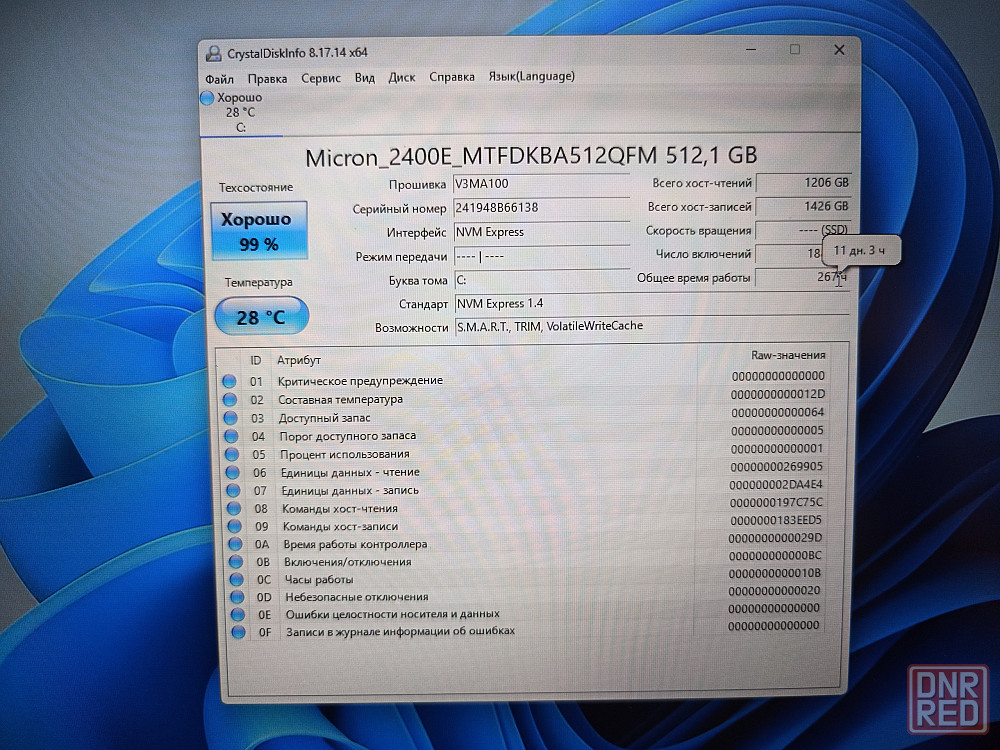Click the Скорость вращения value (SSD)
The height and width of the screenshot is (750, 1000).
[804, 230]
